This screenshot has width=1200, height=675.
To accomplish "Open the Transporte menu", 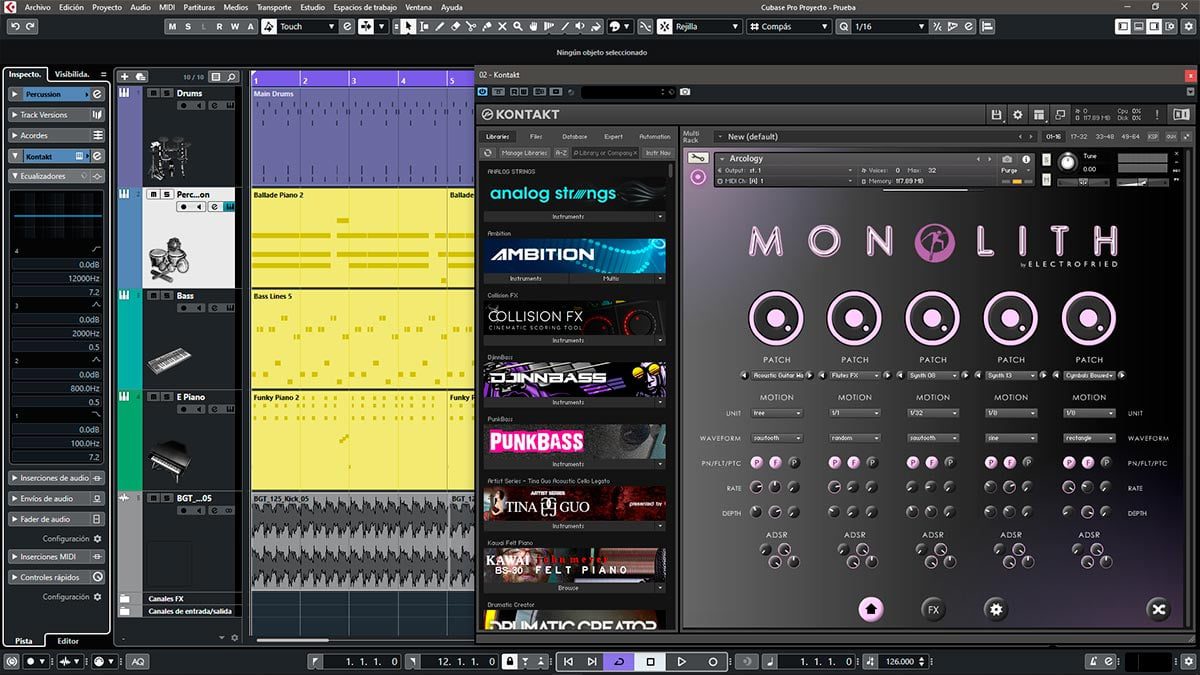I will tap(274, 7).
